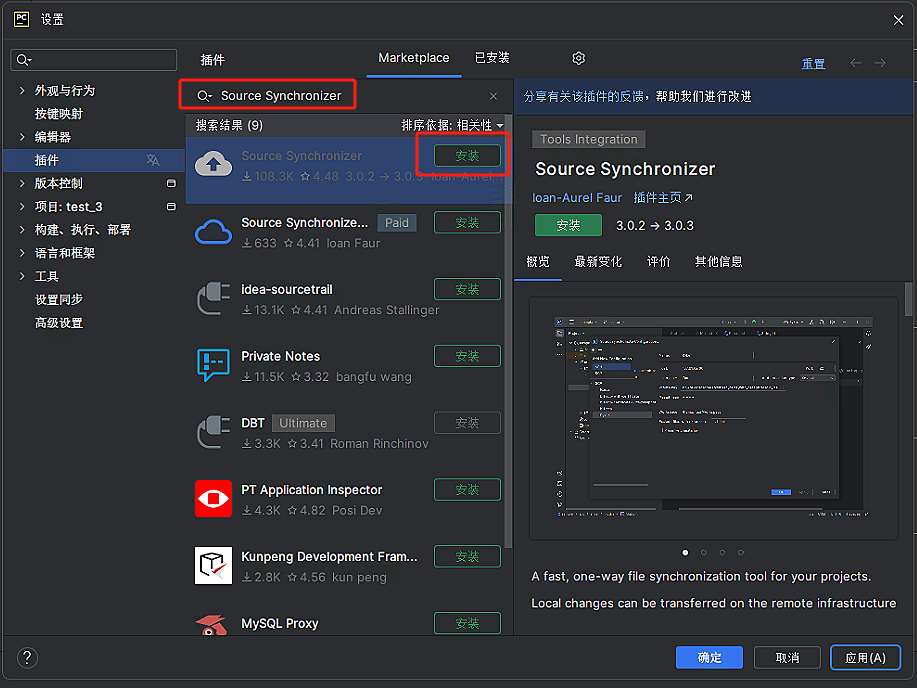This screenshot has width=917, height=688.
Task: Expand the 外观与行为 settings section
Action: (x=22, y=91)
